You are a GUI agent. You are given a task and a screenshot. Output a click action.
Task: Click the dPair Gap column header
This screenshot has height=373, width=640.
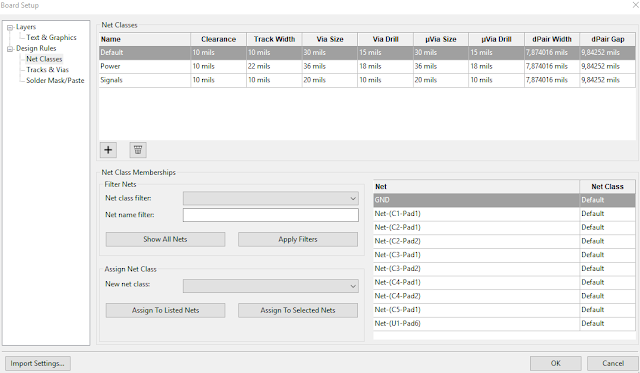(608, 39)
